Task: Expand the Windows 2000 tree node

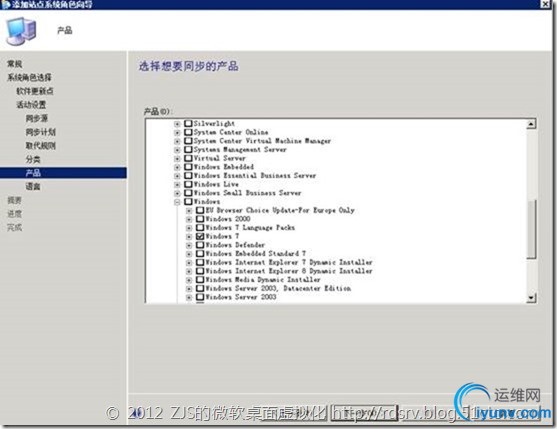Action: 189,219
